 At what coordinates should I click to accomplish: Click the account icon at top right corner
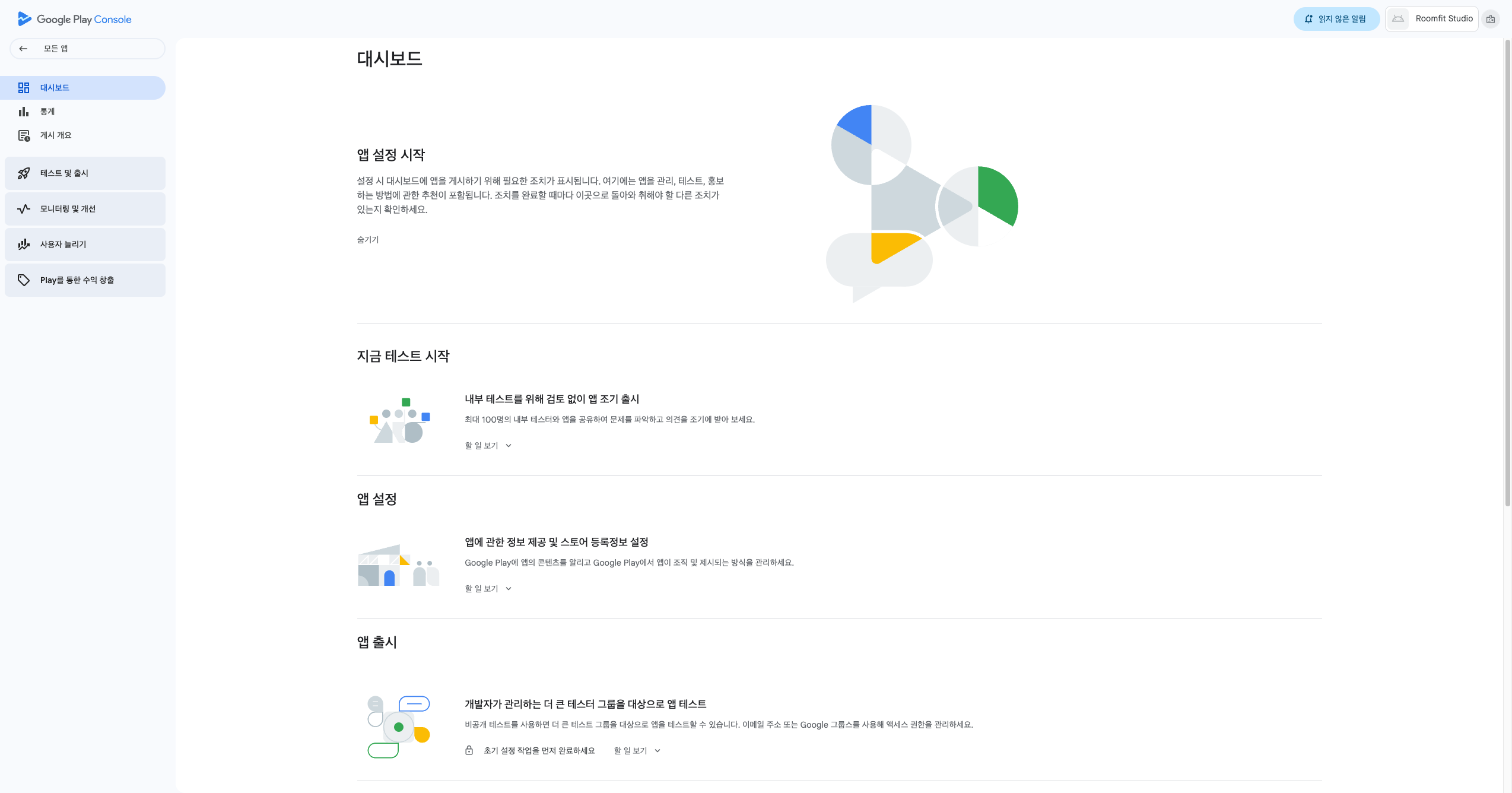point(1490,19)
